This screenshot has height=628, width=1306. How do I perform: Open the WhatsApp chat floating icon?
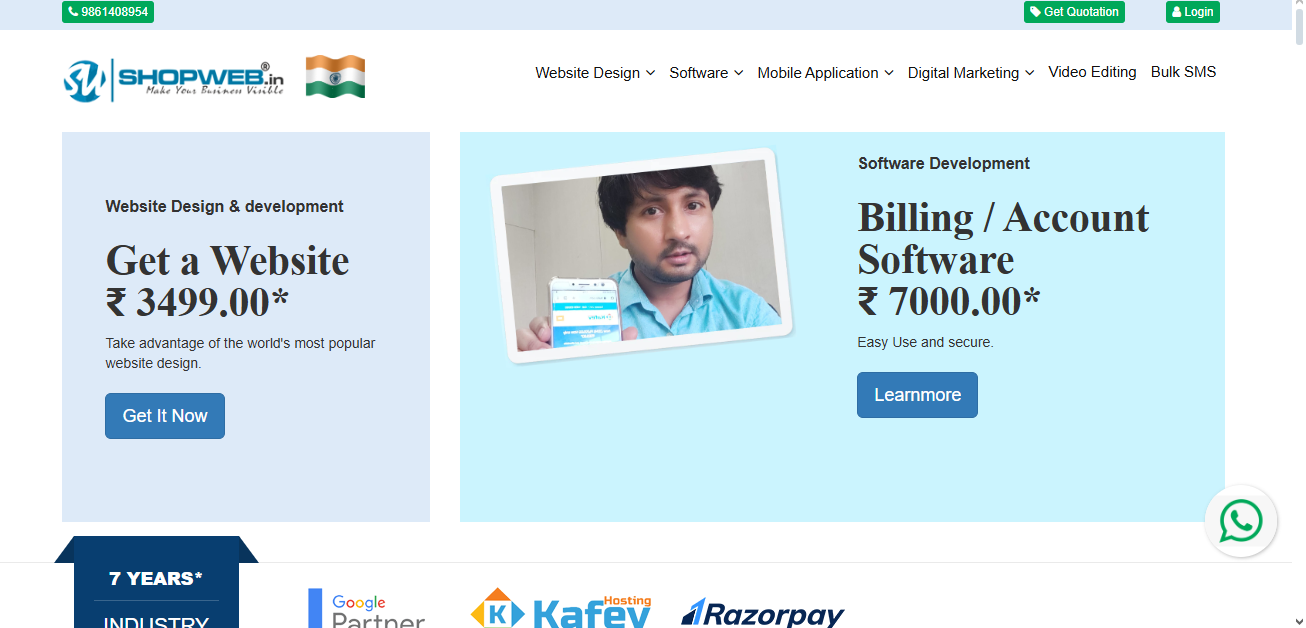pos(1241,521)
